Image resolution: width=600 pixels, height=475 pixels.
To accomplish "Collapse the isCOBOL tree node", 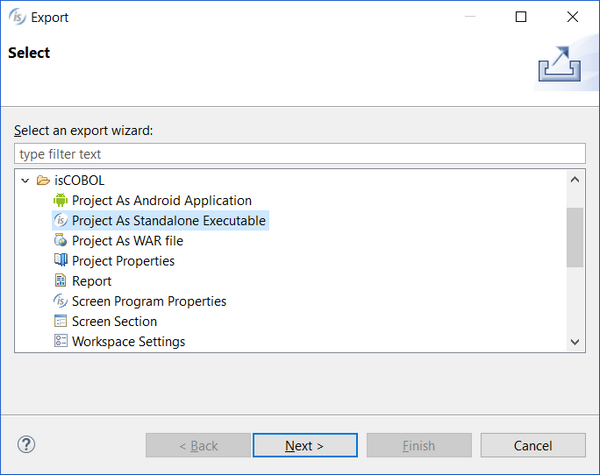I will tap(25, 180).
